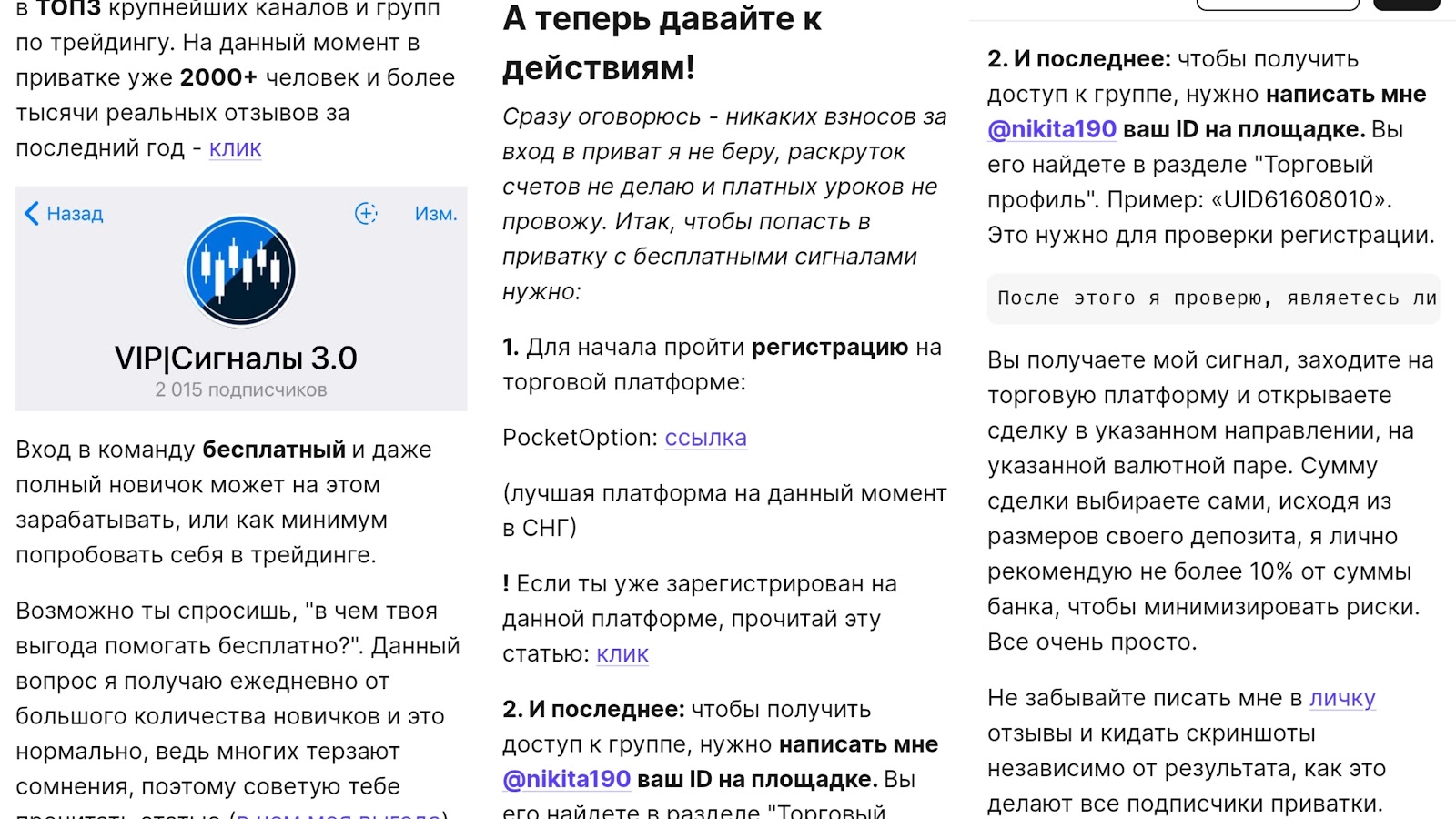
Task: Click the bold word регистрацию
Action: click(x=830, y=348)
